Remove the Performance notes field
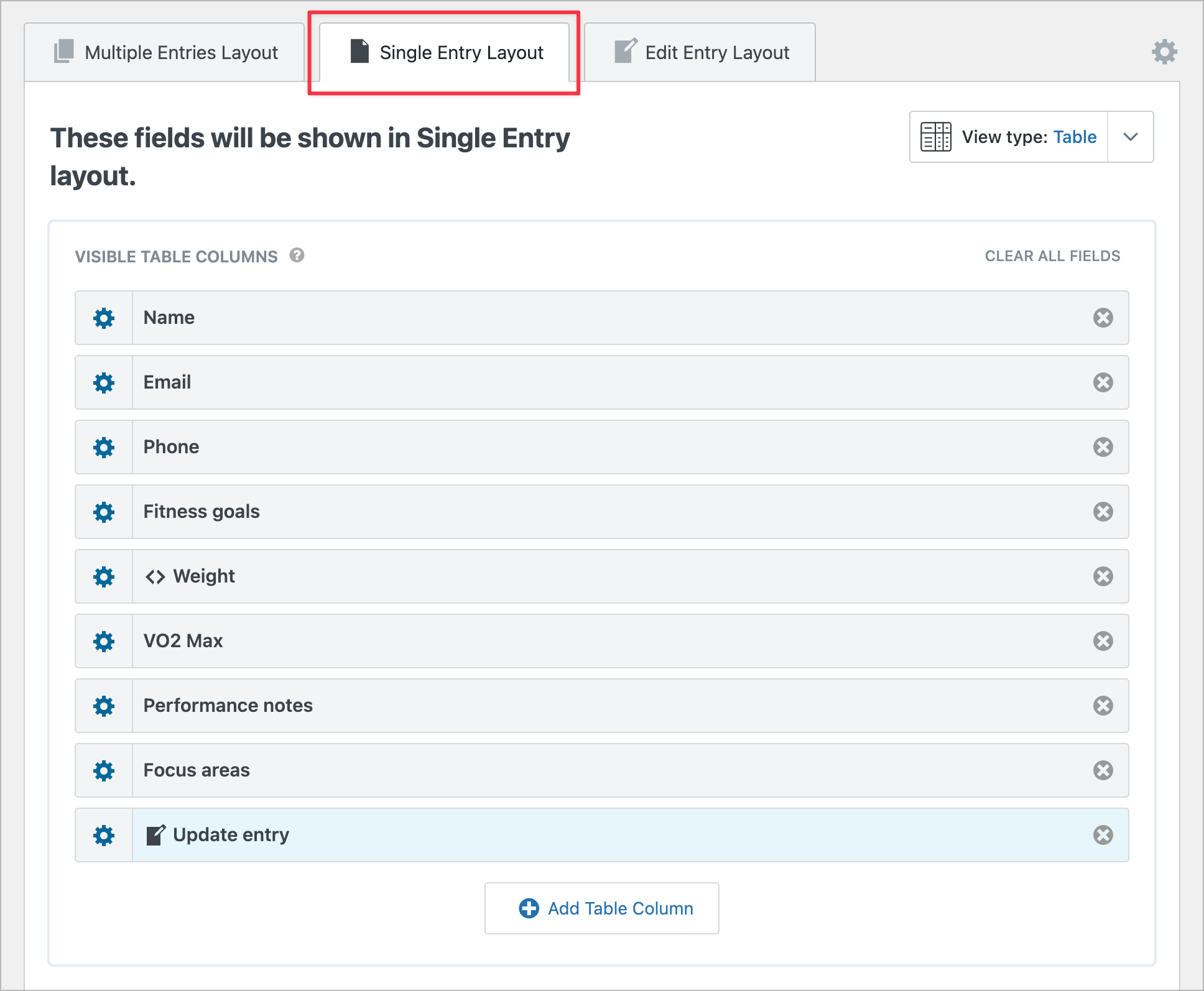The height and width of the screenshot is (991, 1204). [x=1103, y=706]
